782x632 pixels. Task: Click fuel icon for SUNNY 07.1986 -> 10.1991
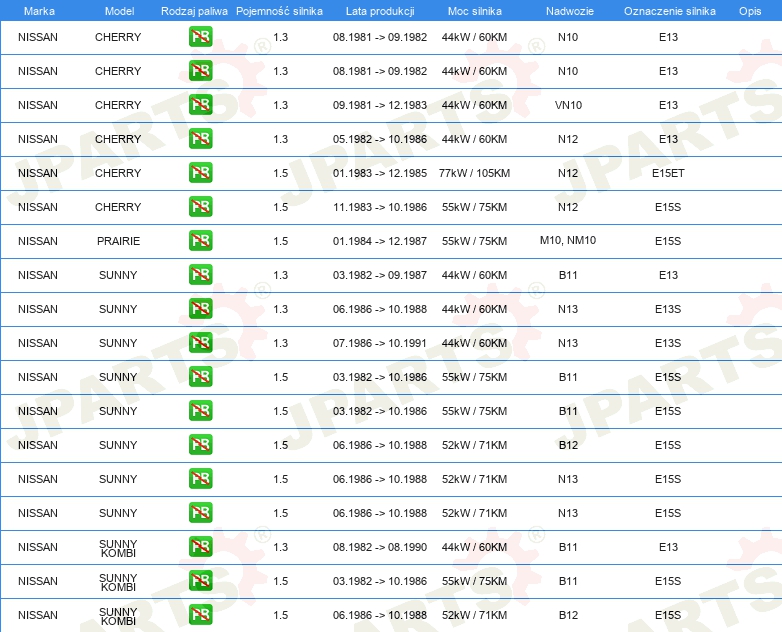(200, 343)
